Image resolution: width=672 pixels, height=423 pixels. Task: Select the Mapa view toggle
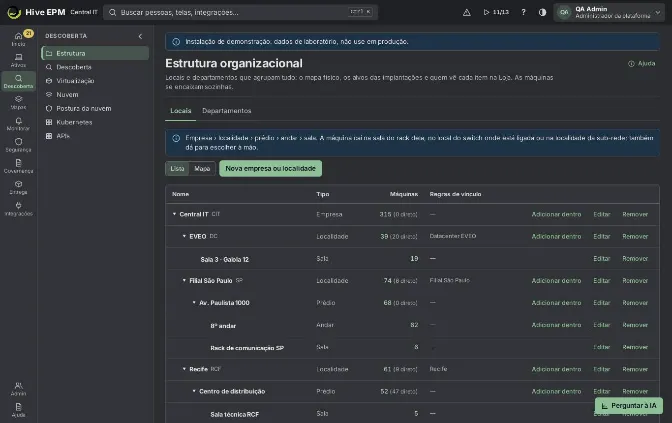point(202,168)
